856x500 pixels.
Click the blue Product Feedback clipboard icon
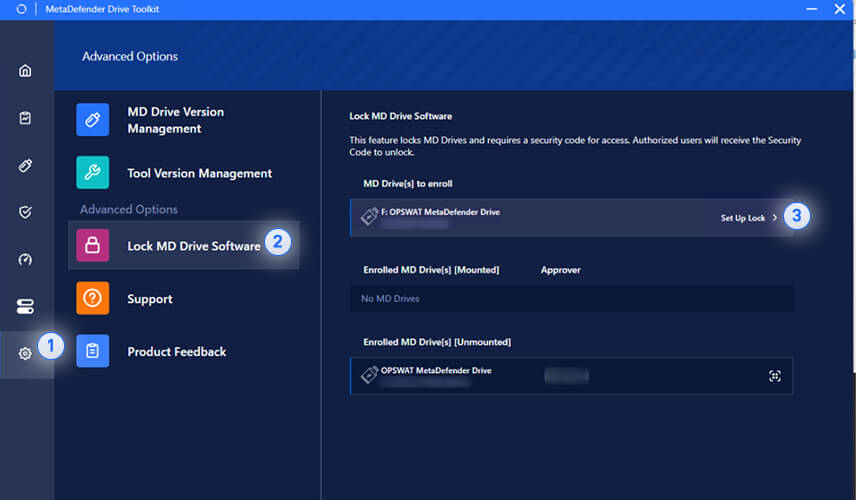coord(93,351)
